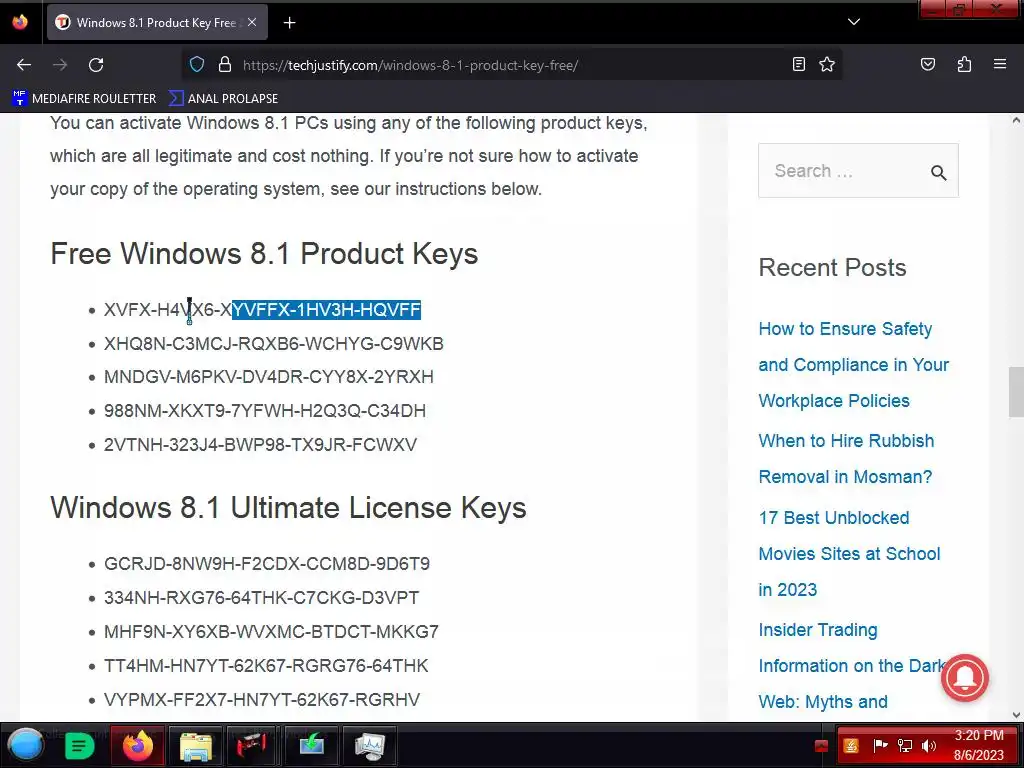
Task: Submit search with magnifier icon
Action: coord(938,172)
